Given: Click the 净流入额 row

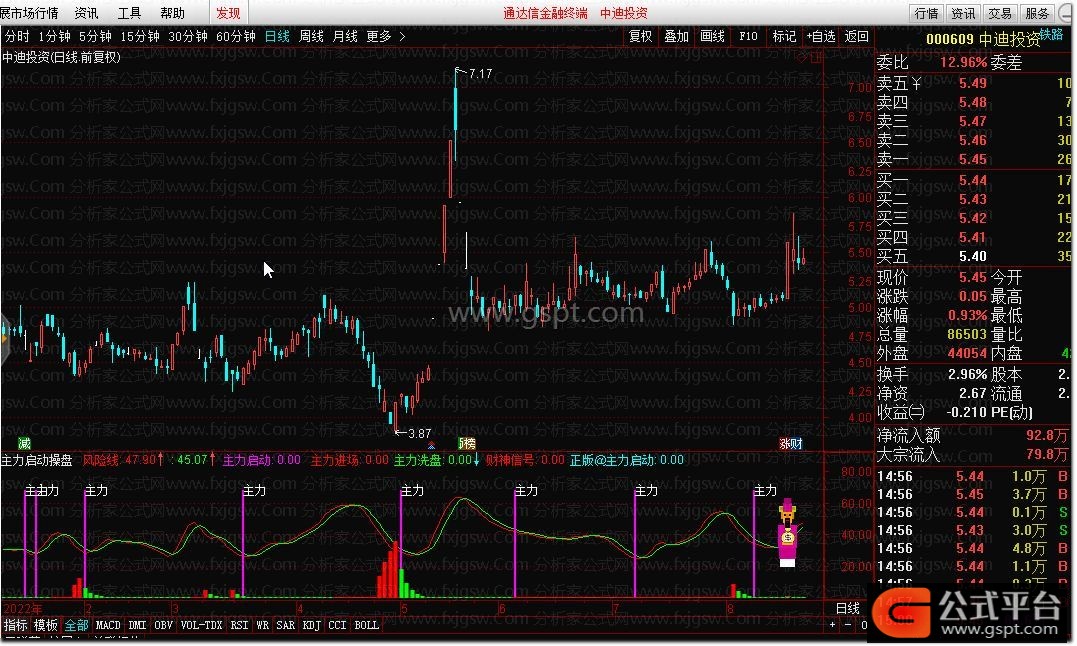Looking at the screenshot, I should point(973,435).
